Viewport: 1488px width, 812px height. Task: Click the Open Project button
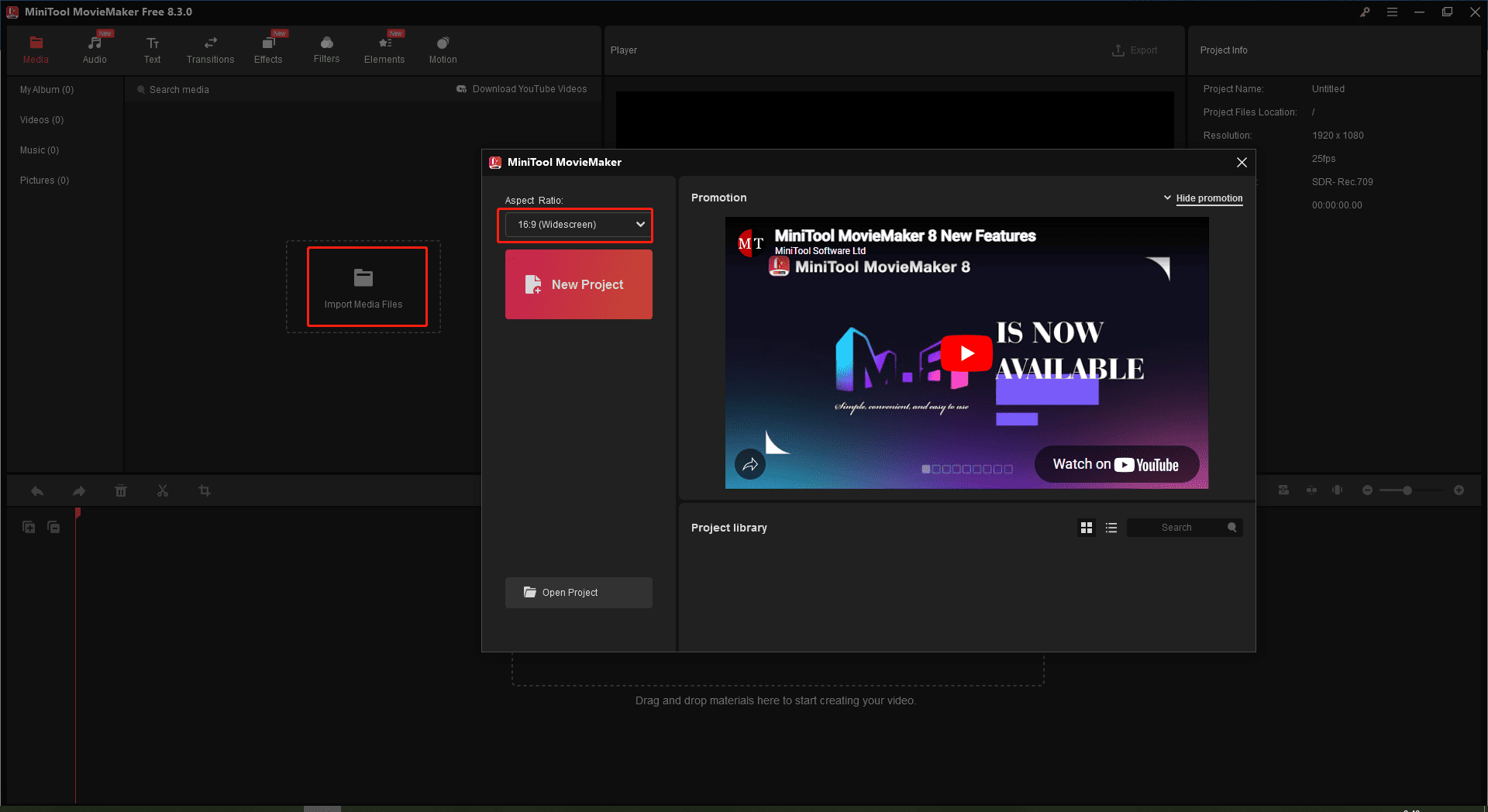pyautogui.click(x=579, y=593)
